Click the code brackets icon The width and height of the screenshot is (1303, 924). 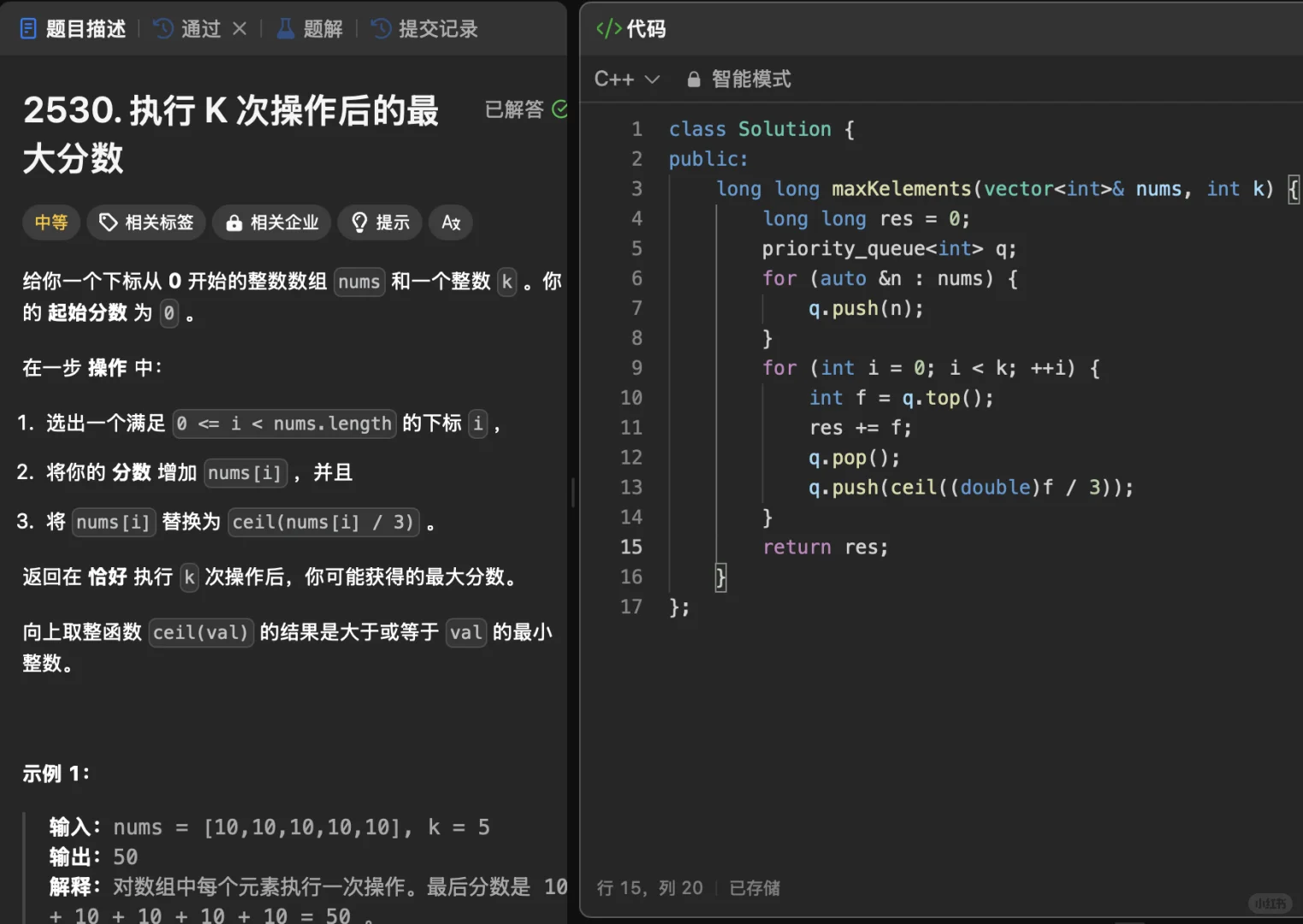point(608,29)
